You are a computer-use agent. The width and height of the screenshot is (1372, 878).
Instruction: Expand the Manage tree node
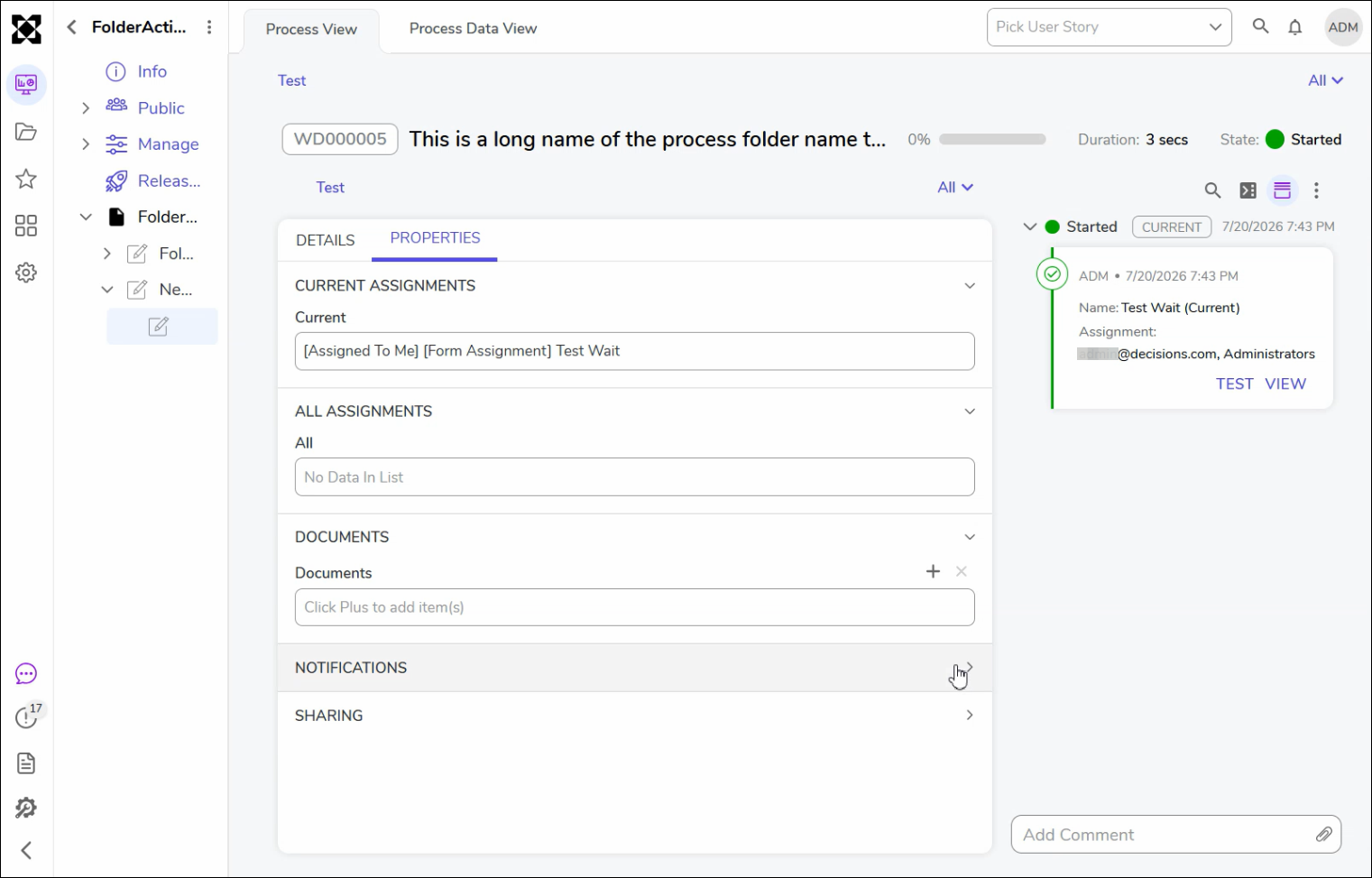[86, 144]
